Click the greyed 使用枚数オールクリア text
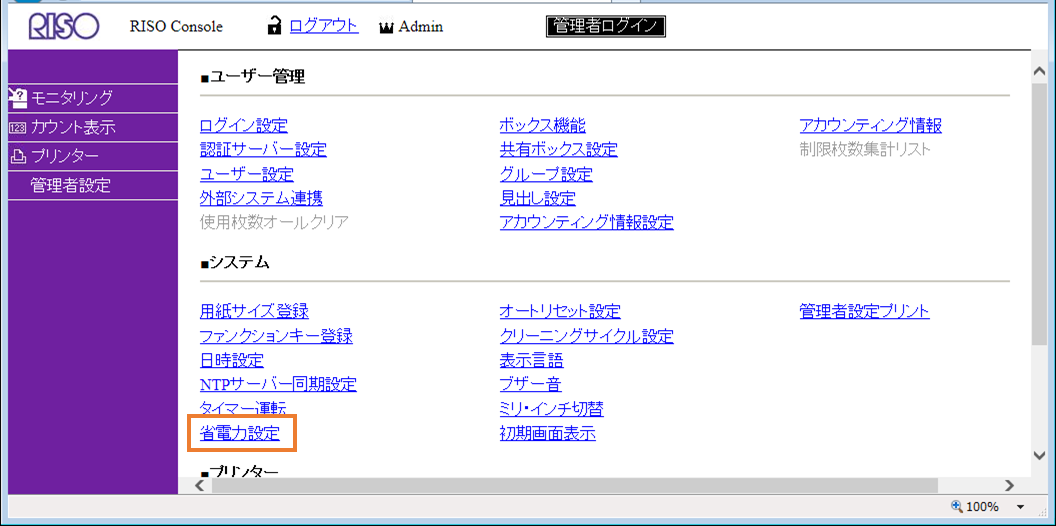Screen dimensions: 1056x526 (x=274, y=222)
